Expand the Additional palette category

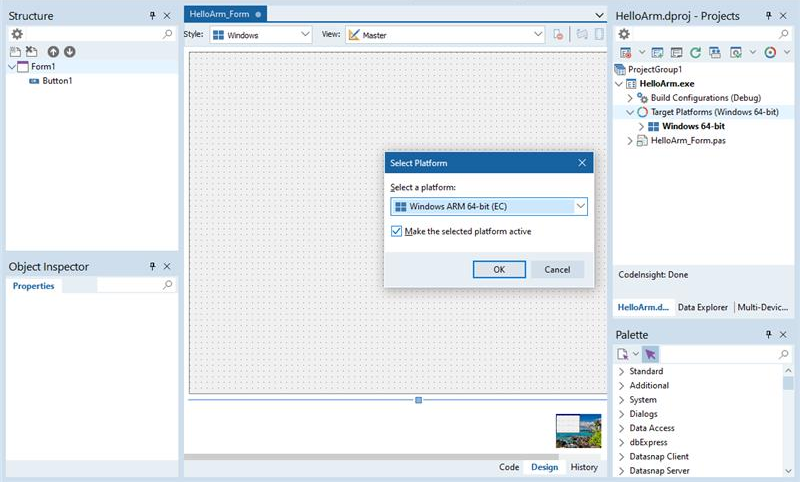pyautogui.click(x=621, y=386)
